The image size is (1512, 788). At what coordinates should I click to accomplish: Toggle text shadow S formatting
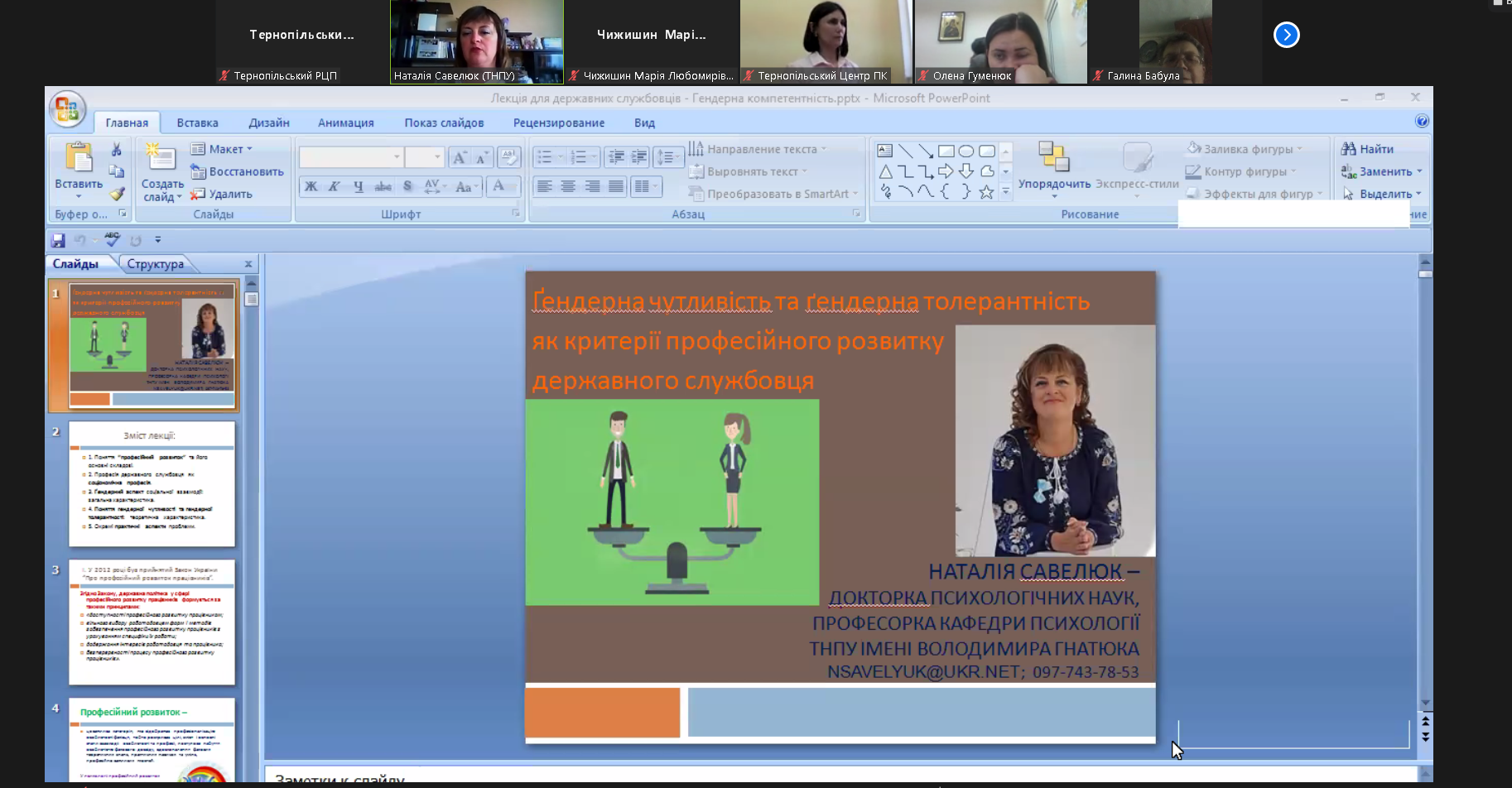[x=407, y=186]
